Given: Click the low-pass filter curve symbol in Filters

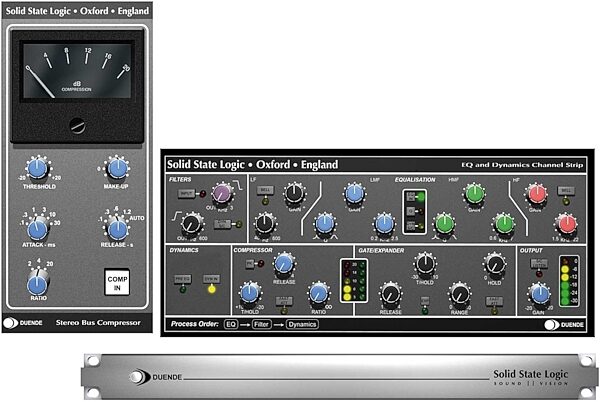Looking at the screenshot, I should tap(239, 186).
